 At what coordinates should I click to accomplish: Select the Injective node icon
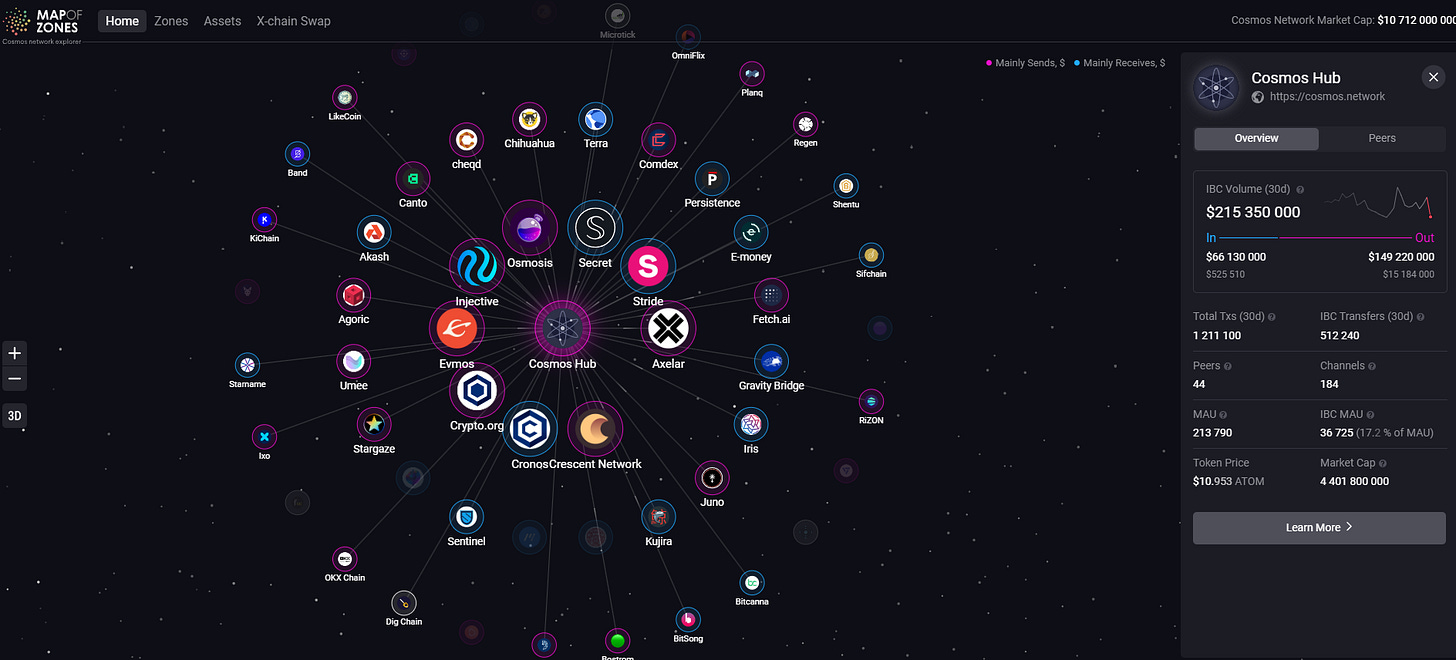[x=477, y=266]
